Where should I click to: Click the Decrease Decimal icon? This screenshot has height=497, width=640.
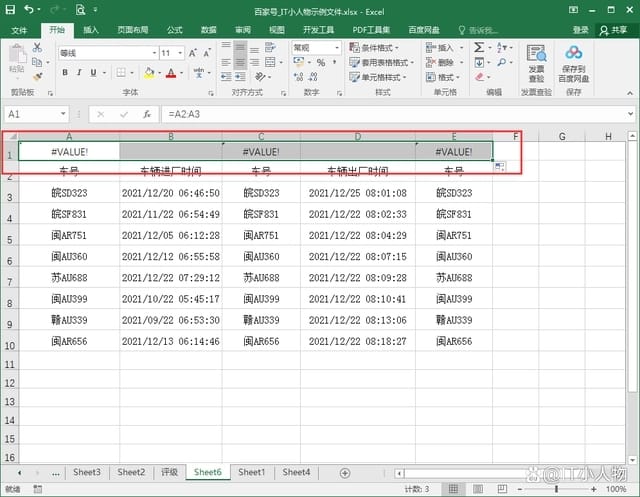coord(313,77)
